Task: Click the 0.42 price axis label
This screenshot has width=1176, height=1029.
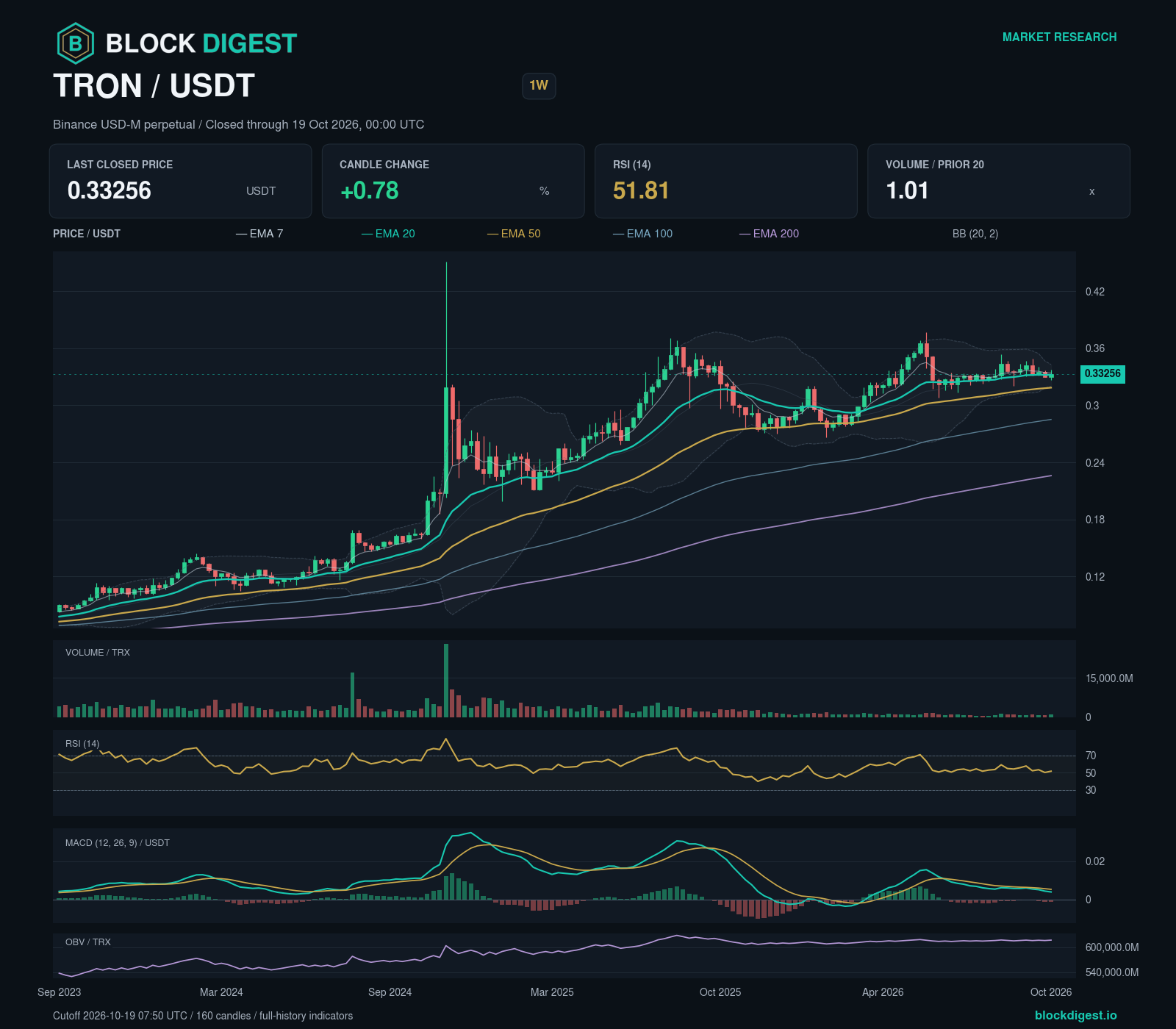Action: tap(1095, 292)
